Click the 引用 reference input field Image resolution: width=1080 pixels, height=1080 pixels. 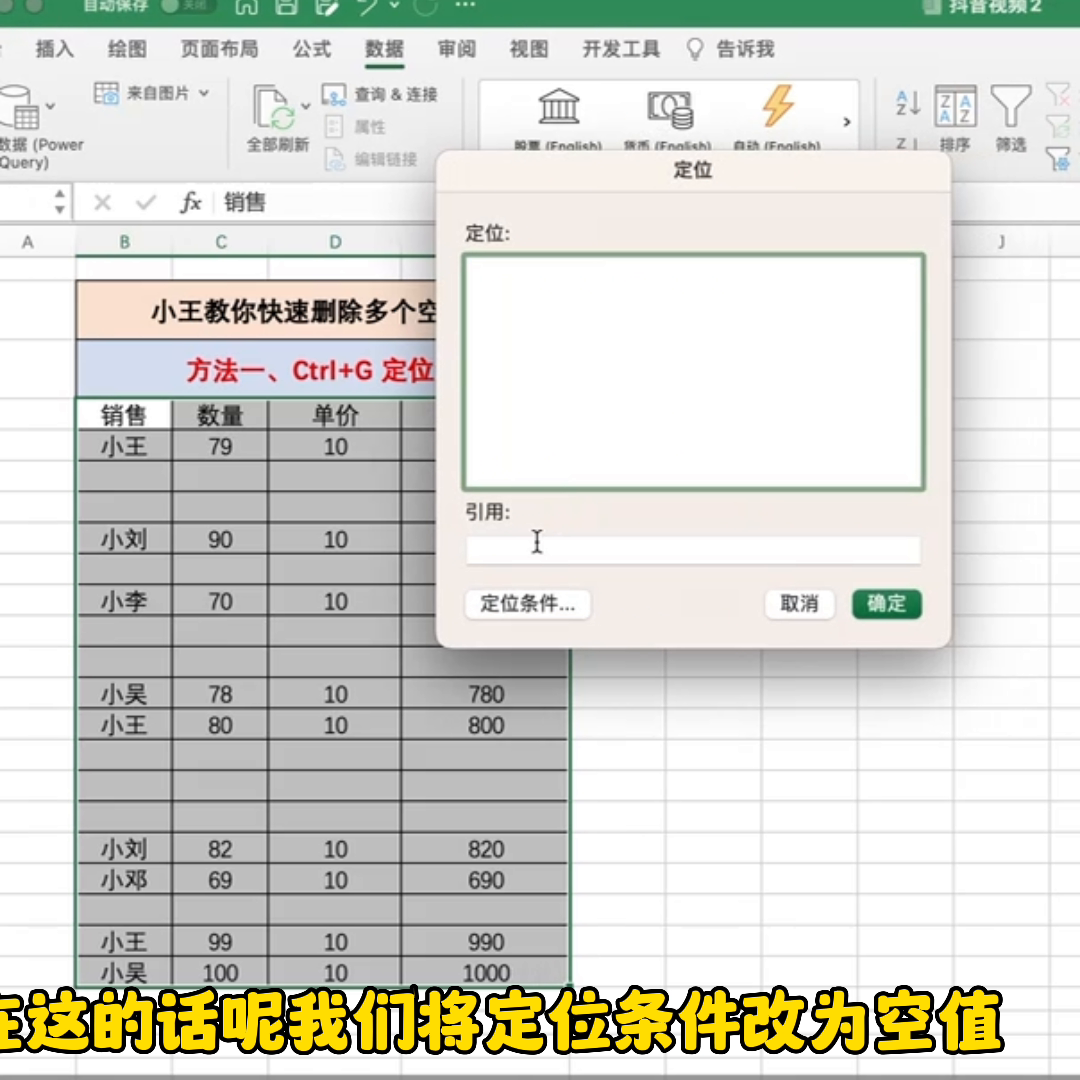(x=692, y=549)
